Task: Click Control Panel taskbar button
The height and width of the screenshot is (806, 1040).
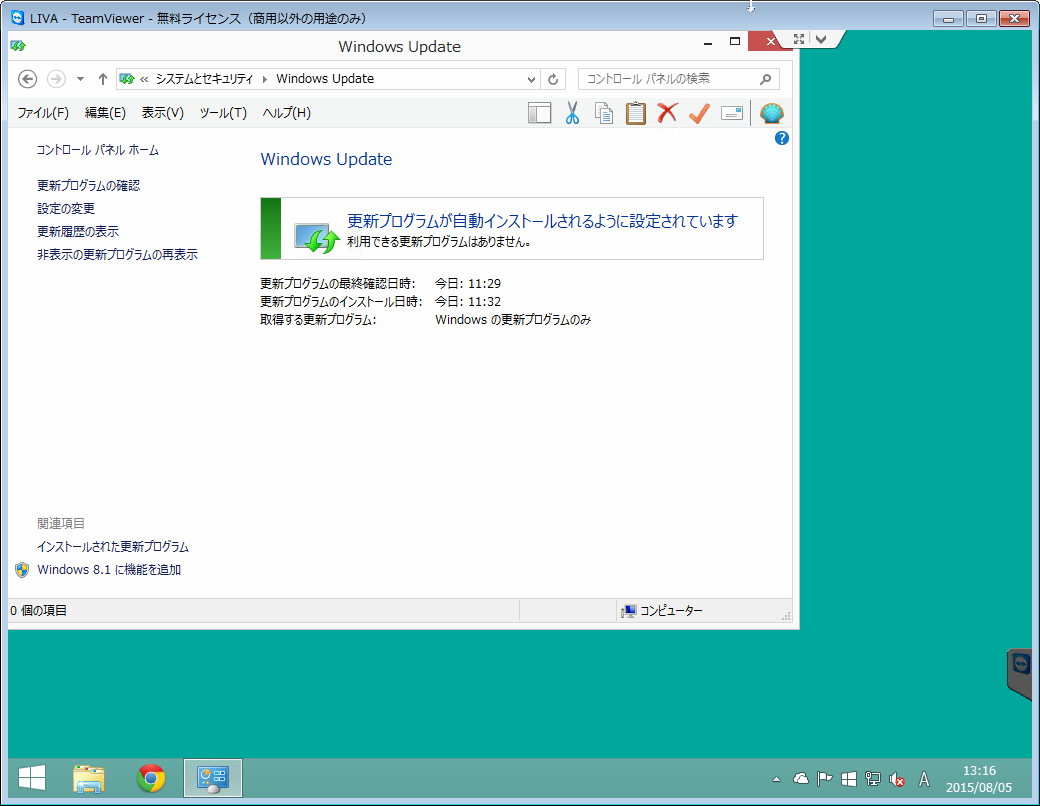Action: (213, 779)
